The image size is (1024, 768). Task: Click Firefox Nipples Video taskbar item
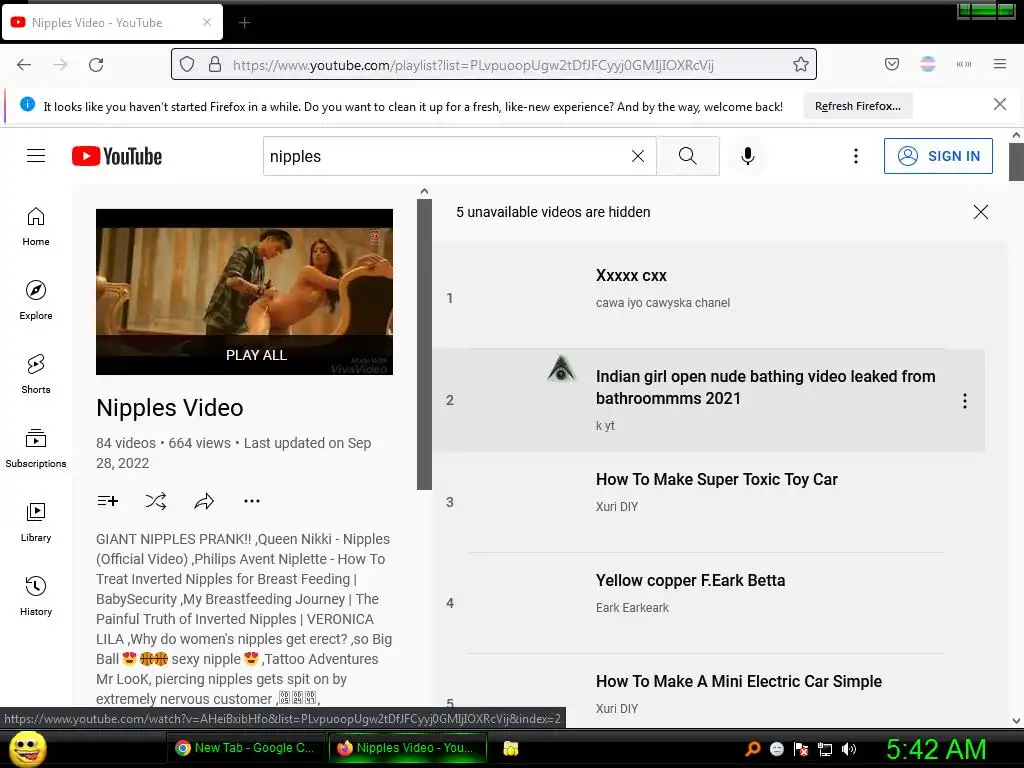(408, 748)
